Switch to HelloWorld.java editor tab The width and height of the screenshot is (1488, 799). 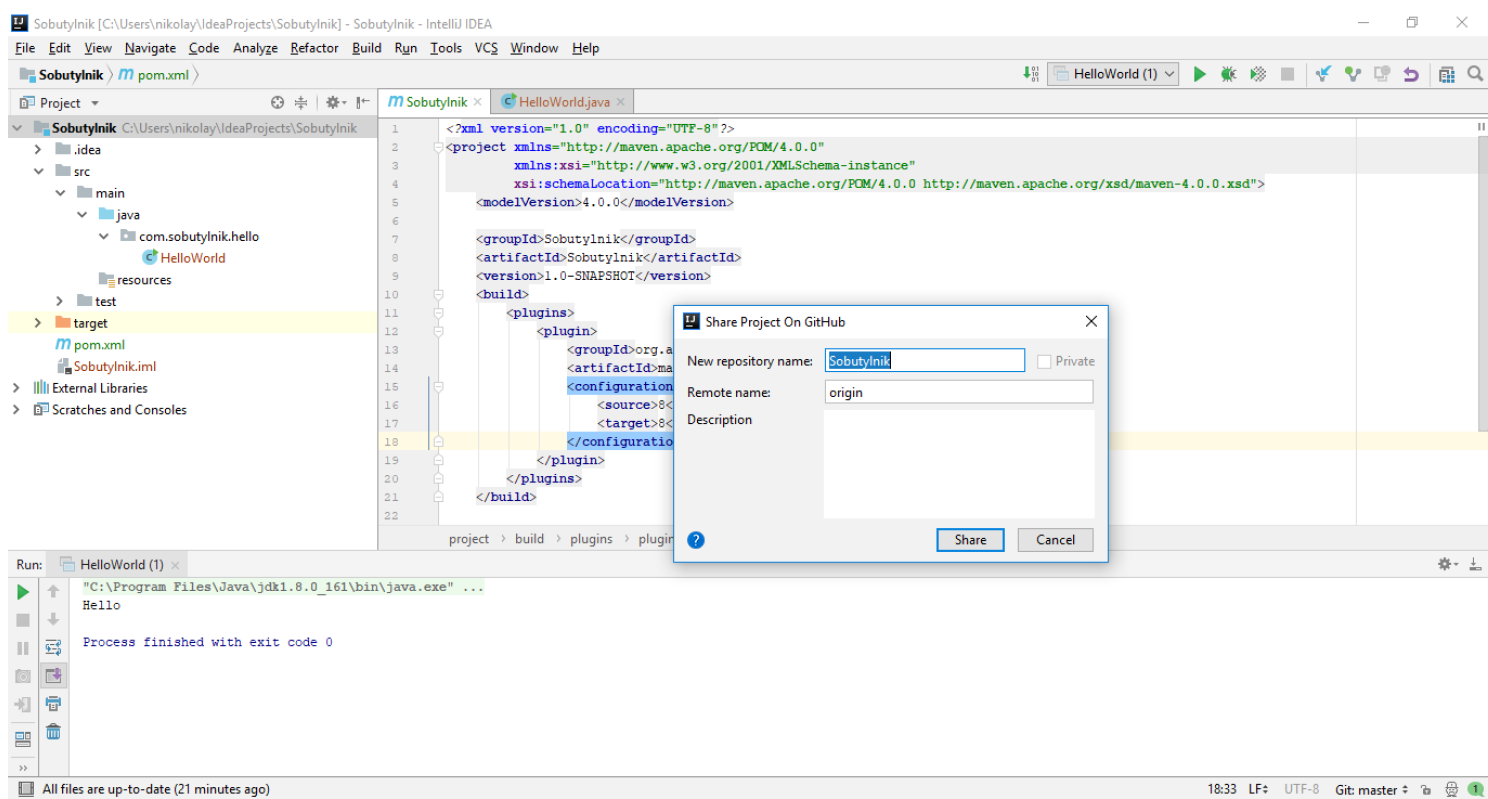click(x=563, y=102)
